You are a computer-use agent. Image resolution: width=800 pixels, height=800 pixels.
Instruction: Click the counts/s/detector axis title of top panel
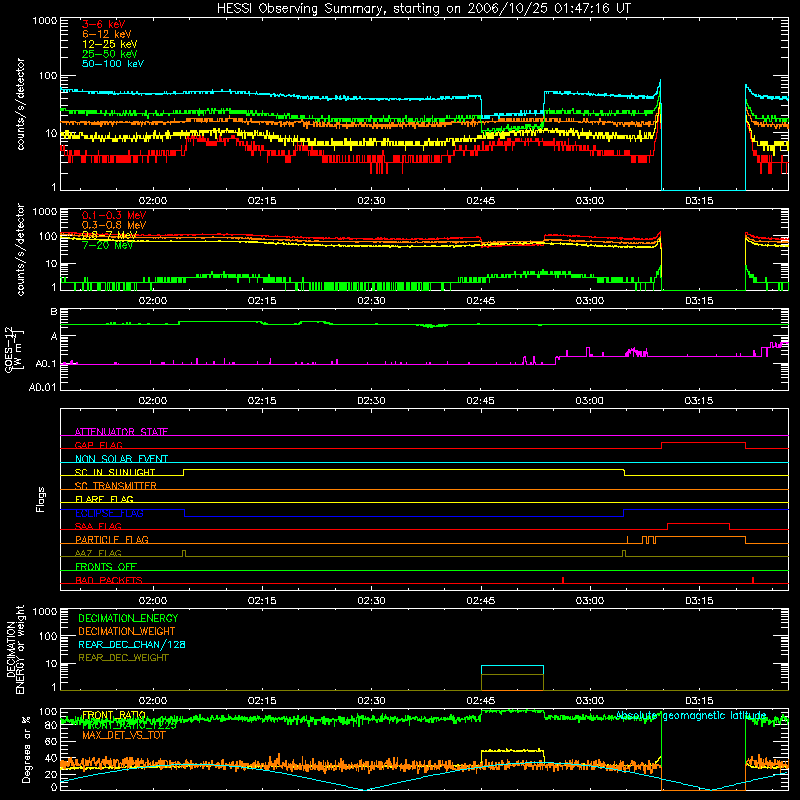pyautogui.click(x=20, y=104)
